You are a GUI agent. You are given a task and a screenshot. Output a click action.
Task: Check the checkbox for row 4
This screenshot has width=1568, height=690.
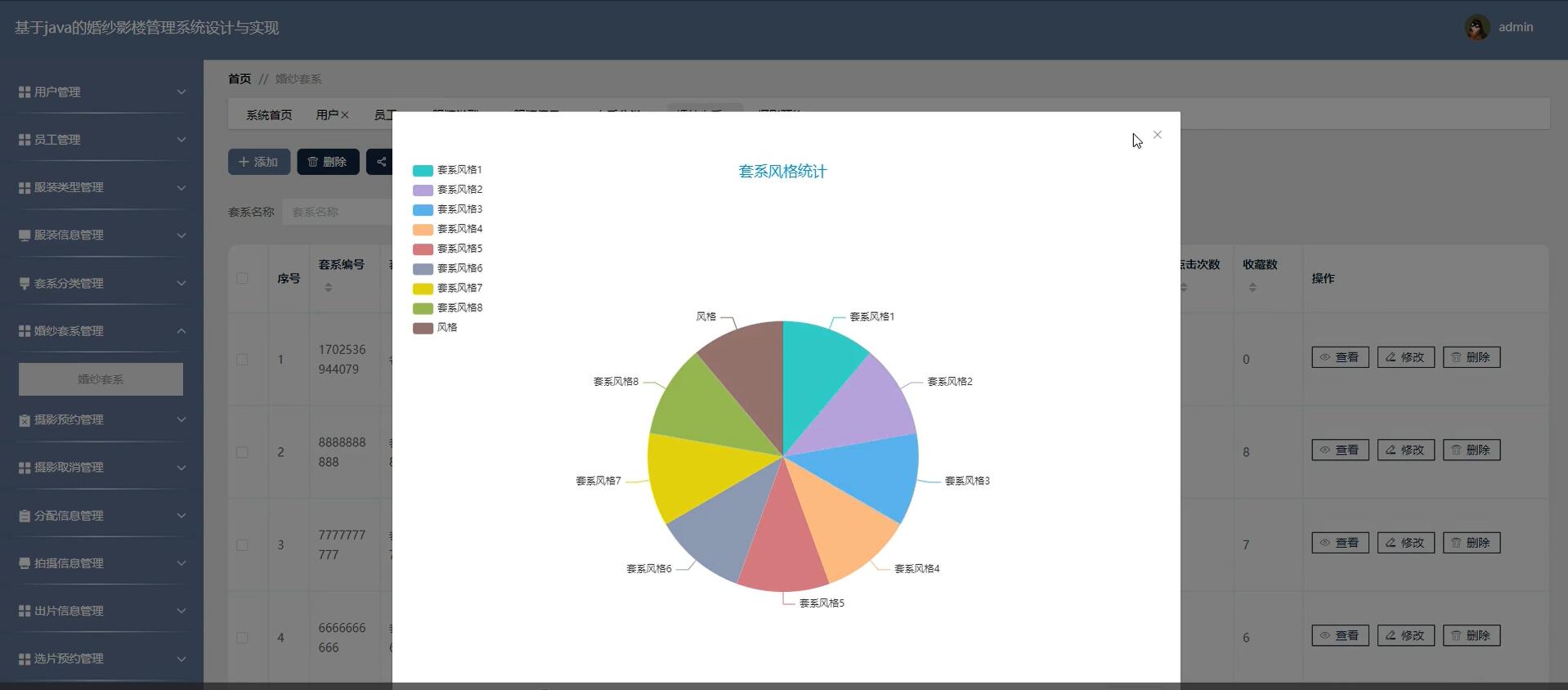[x=242, y=638]
